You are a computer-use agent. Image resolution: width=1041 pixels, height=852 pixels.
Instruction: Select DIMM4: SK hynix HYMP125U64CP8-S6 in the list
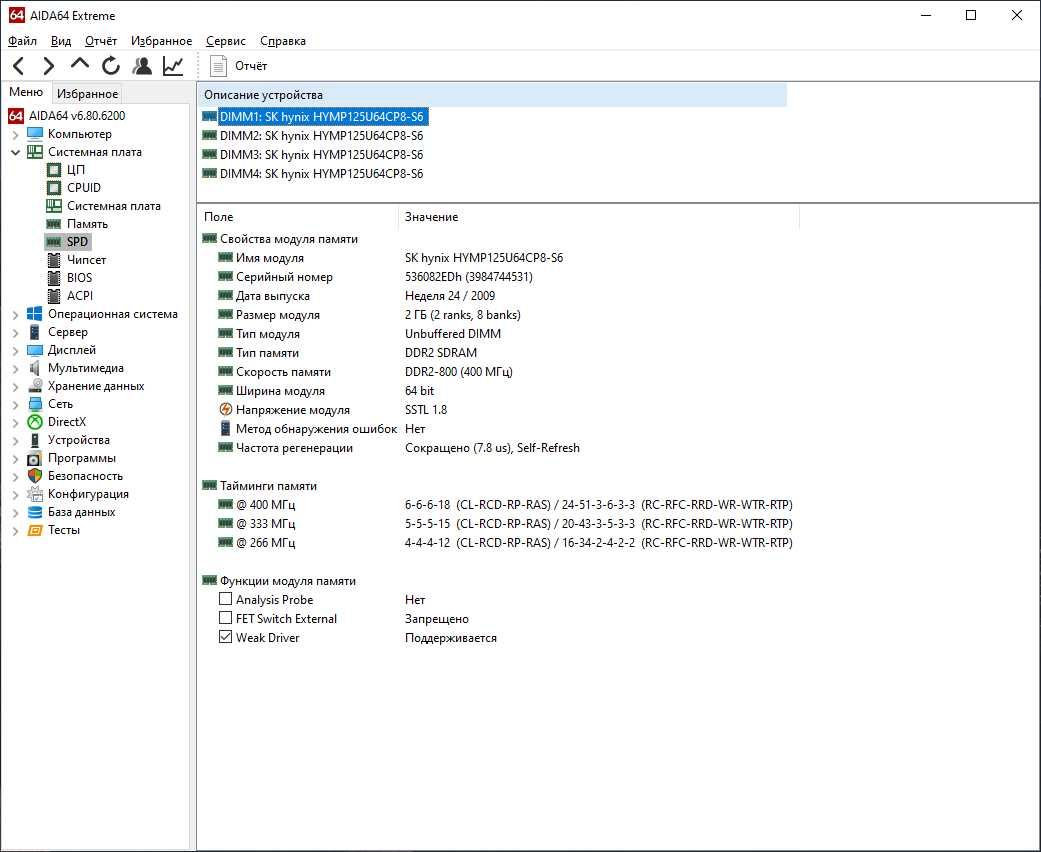click(x=321, y=174)
